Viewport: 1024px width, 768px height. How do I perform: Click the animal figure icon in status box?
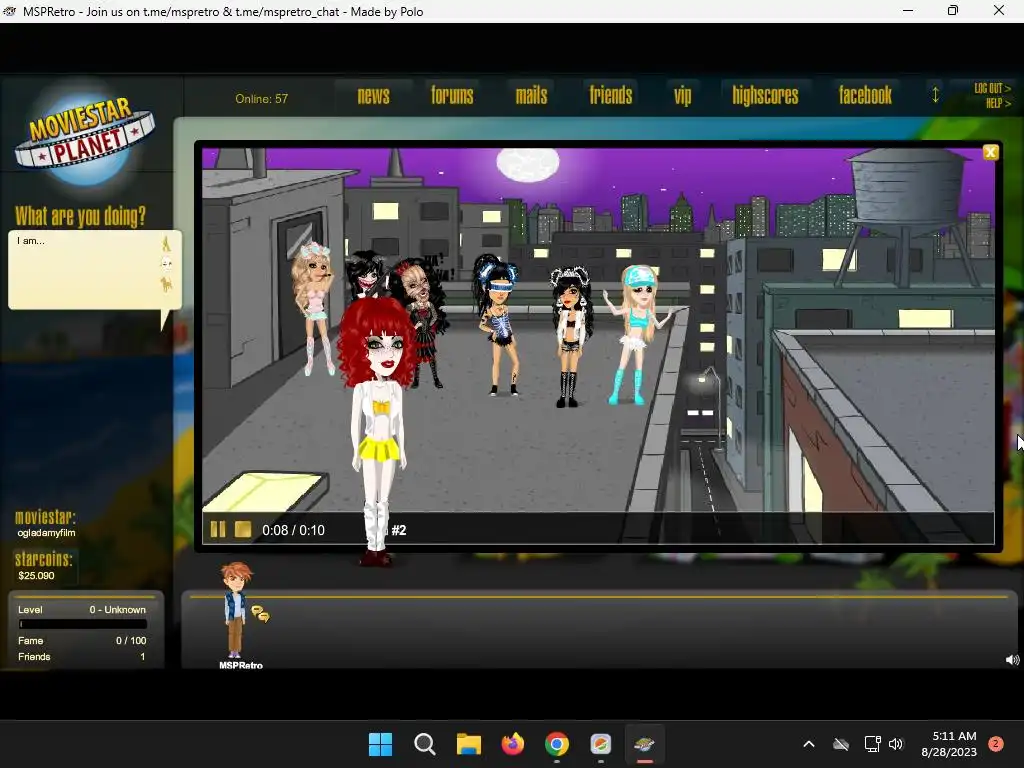pyautogui.click(x=167, y=284)
